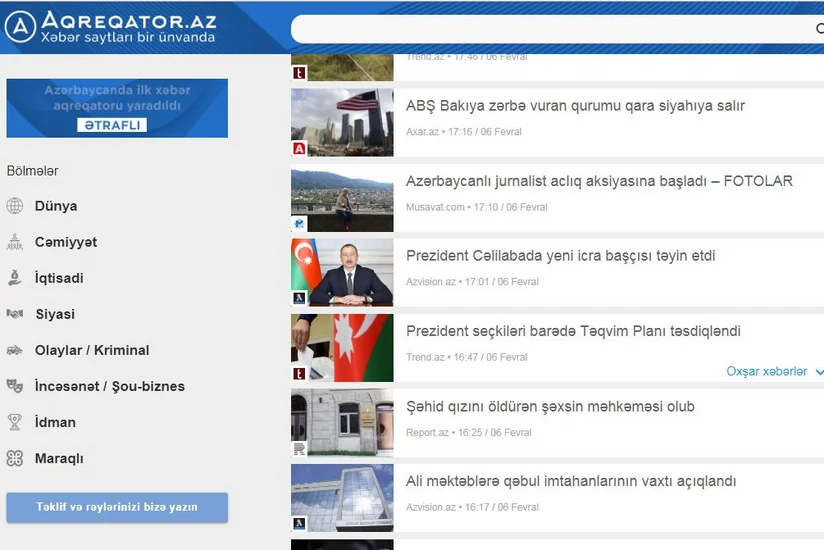Open article ABŞ Bakıya zərbə vuran qurumu
824x550 pixels.
(575, 106)
